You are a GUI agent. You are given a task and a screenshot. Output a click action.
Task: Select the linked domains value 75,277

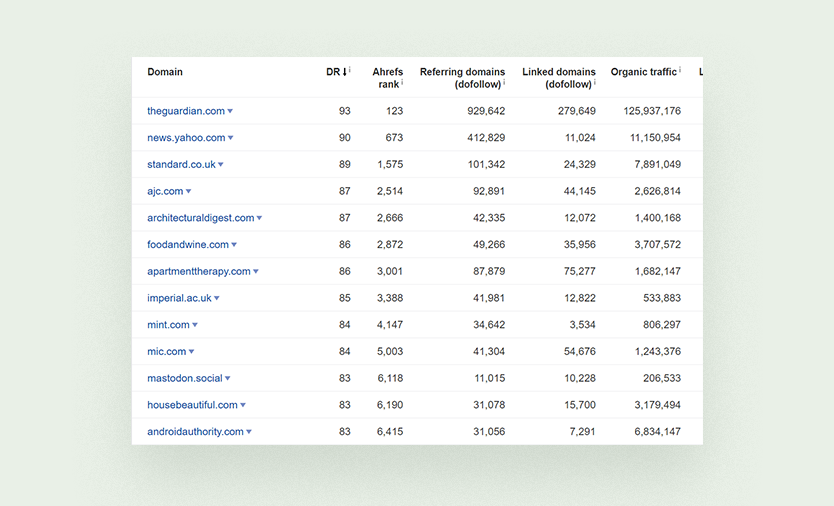click(580, 271)
